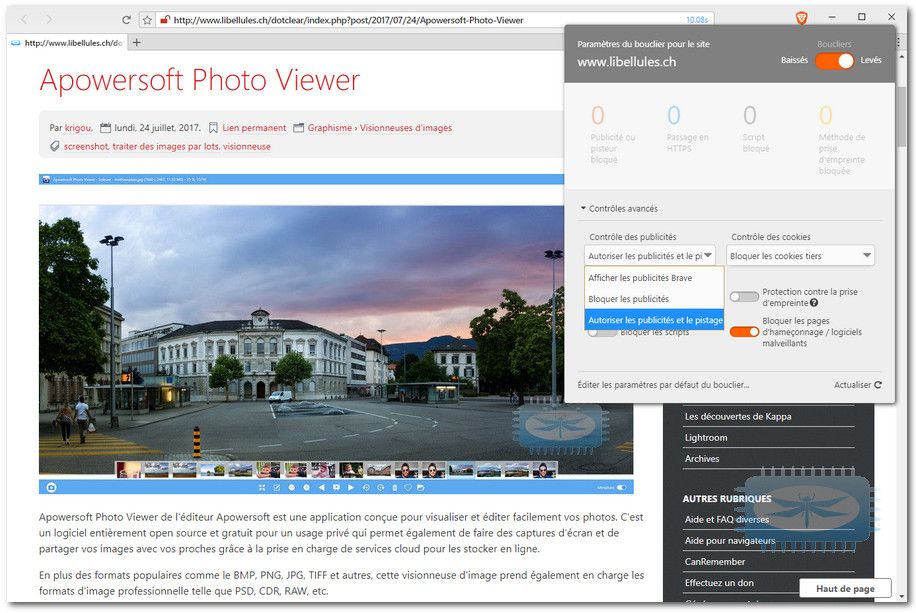916x613 pixels.
Task: Click the slideshow icon in photo viewer toolbar
Action: [336, 487]
